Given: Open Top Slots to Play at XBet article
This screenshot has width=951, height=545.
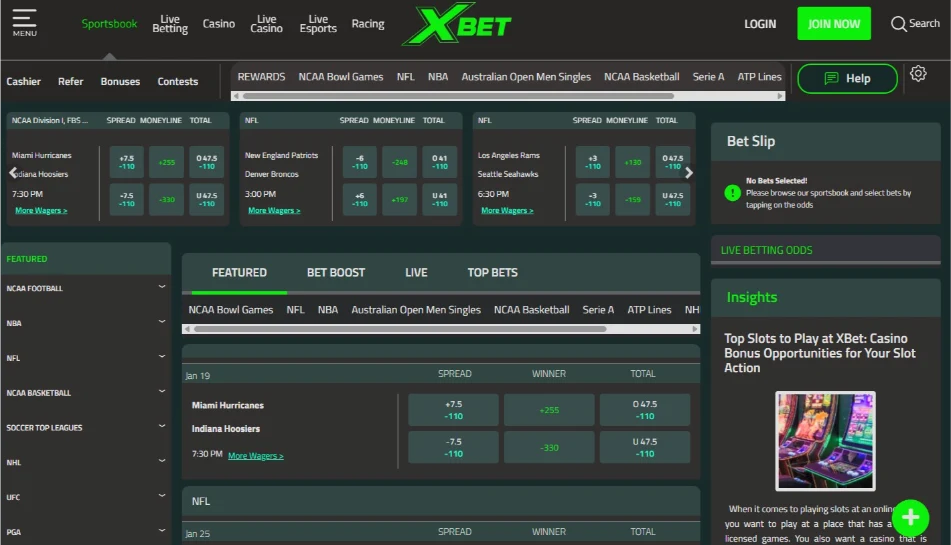Looking at the screenshot, I should [x=819, y=353].
